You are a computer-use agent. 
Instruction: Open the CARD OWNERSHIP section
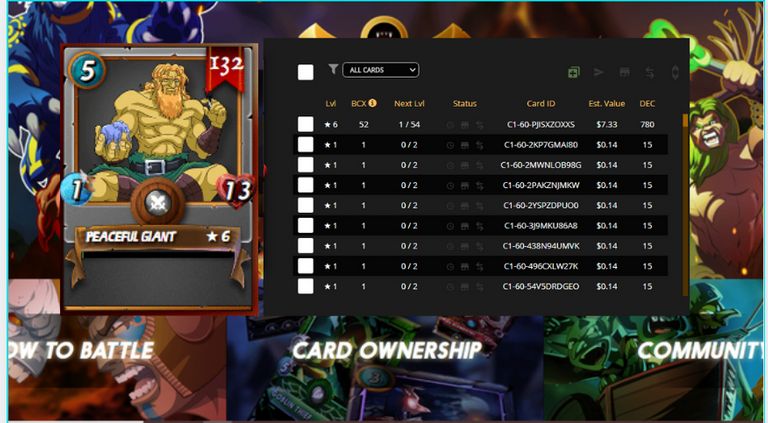386,351
